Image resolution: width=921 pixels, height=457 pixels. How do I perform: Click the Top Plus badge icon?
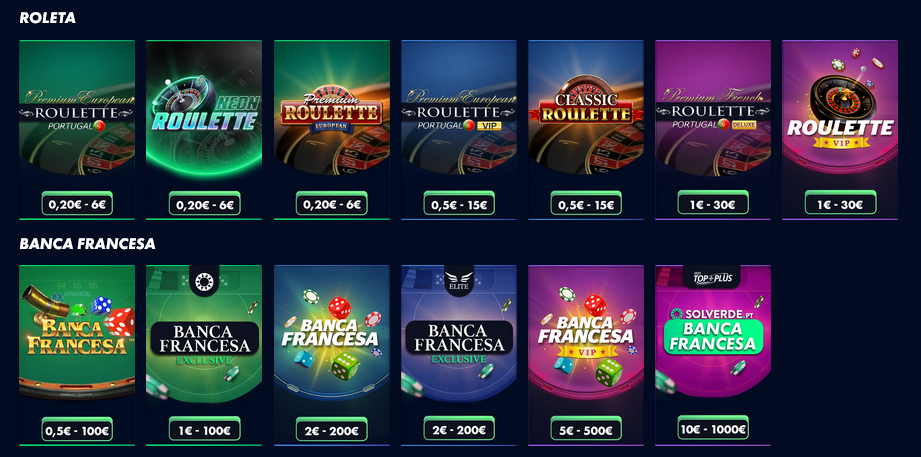712,277
